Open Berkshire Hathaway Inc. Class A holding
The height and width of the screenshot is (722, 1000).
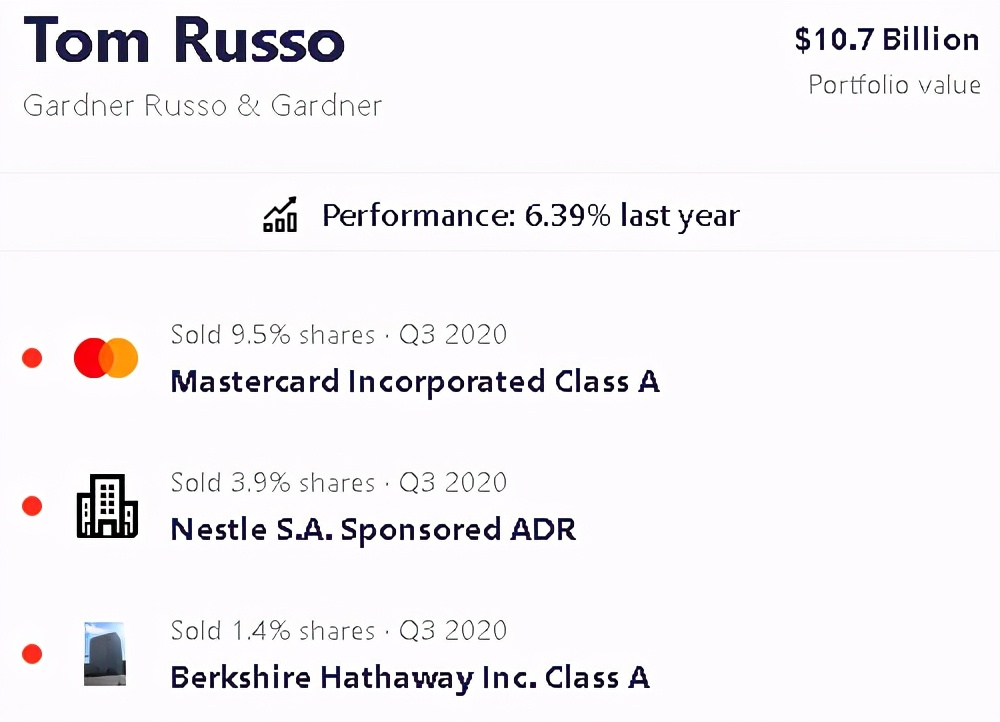[410, 677]
